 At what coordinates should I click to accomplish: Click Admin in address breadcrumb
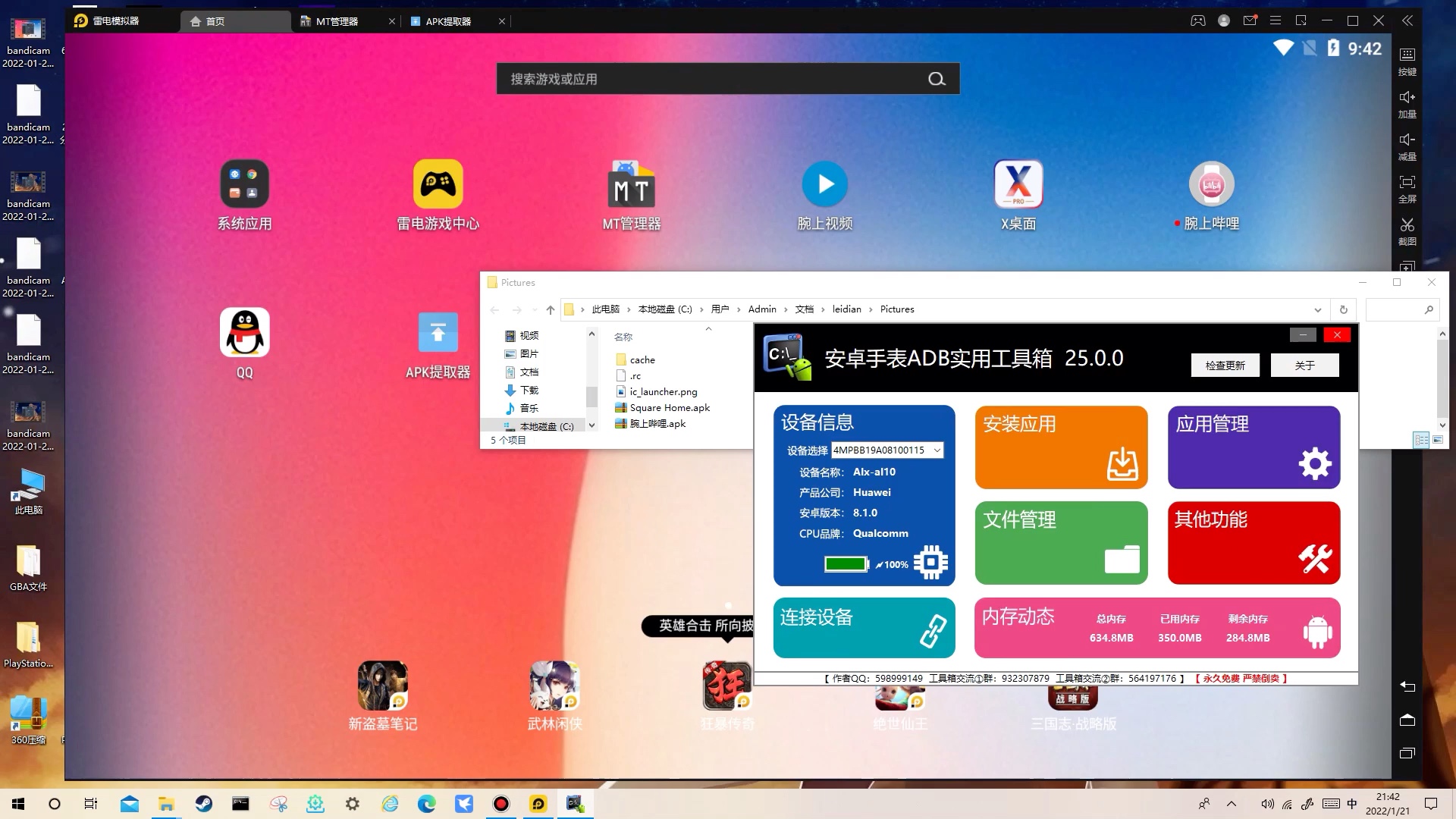761,309
